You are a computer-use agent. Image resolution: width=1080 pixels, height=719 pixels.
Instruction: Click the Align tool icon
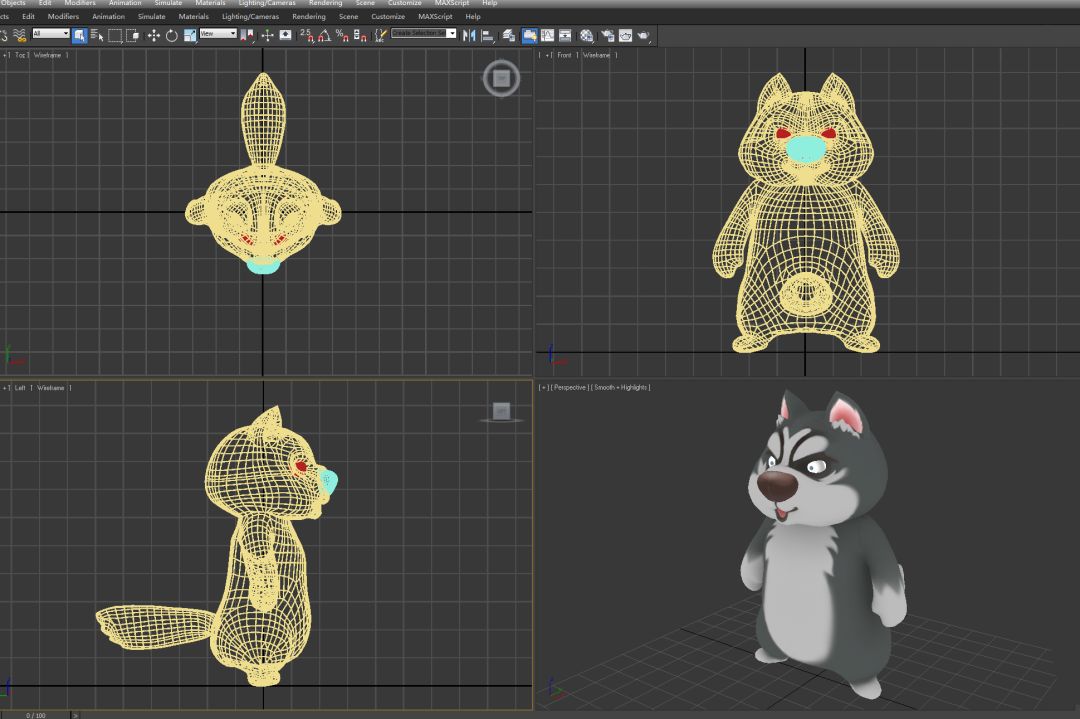pyautogui.click(x=487, y=35)
